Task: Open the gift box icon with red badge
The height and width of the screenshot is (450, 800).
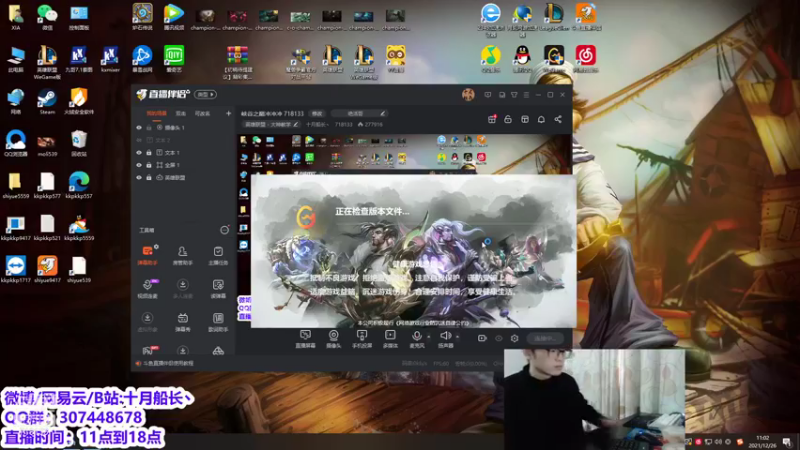Action: click(492, 119)
